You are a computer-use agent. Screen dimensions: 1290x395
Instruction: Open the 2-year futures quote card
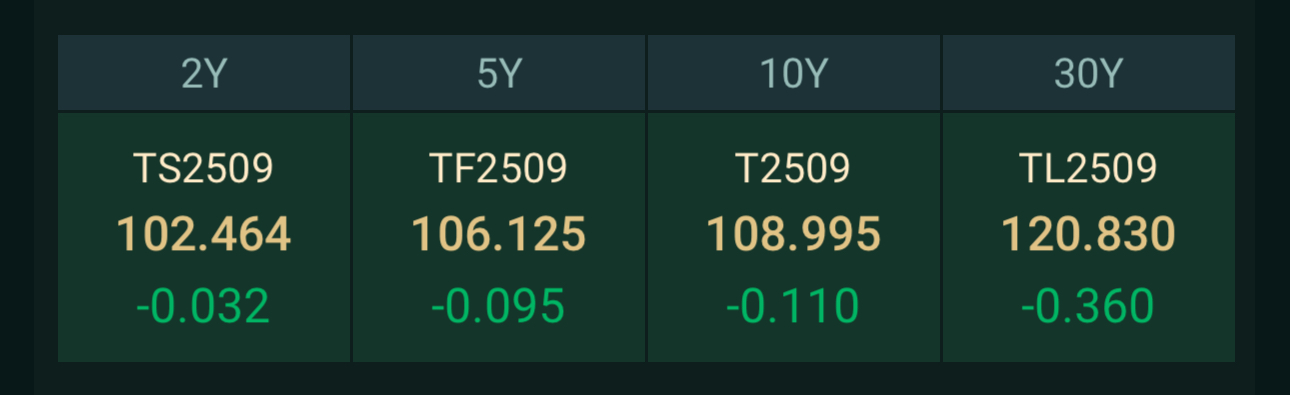[204, 237]
